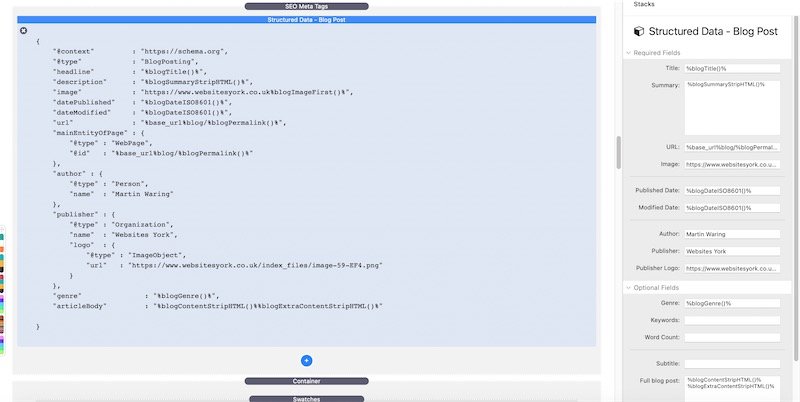
Task: Select the Swatches stack label
Action: coord(306,399)
